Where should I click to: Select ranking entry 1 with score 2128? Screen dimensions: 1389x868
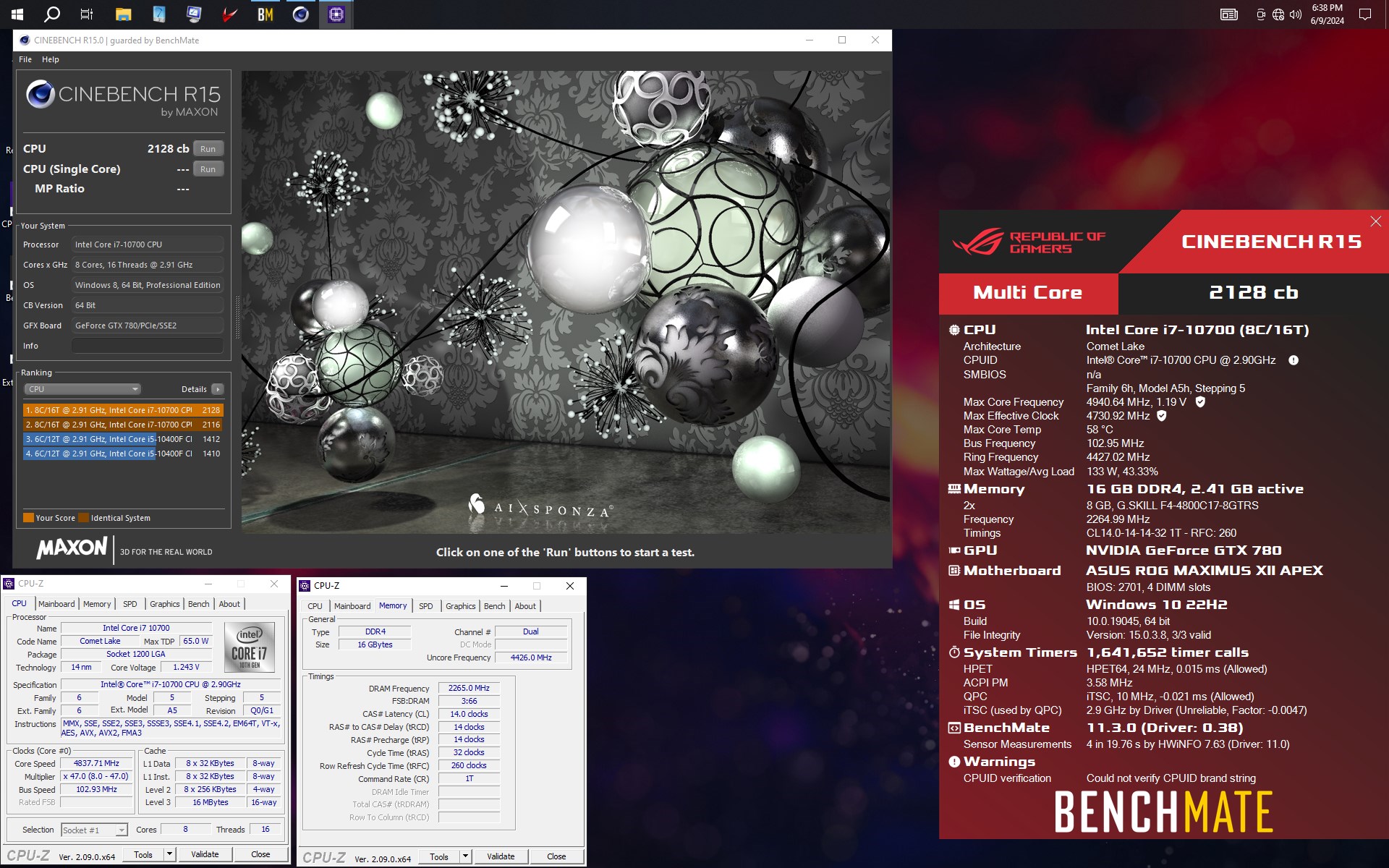[124, 410]
